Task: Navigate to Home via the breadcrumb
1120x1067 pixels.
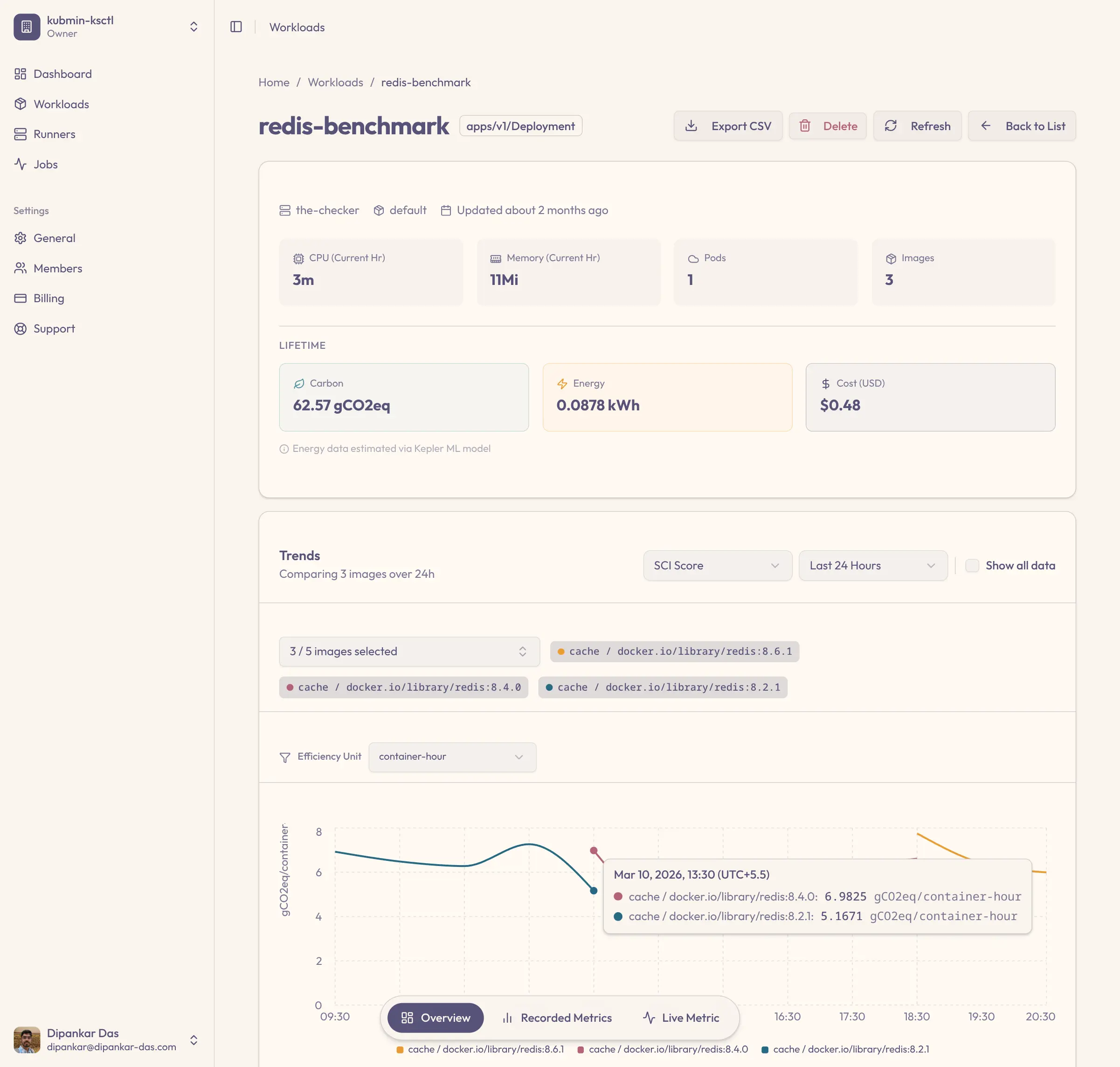Action: [x=274, y=83]
